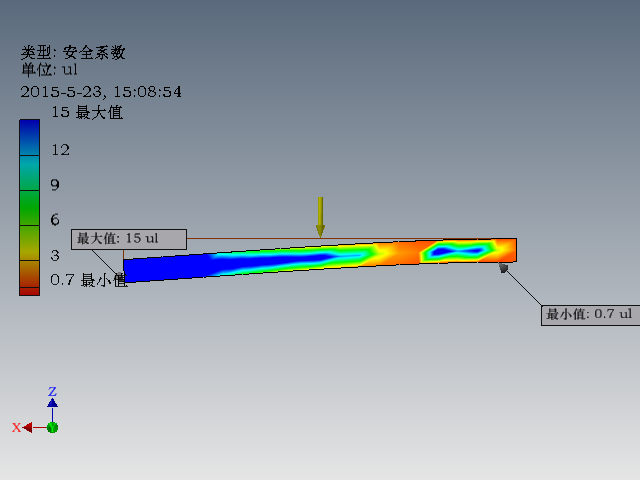Click the legend label '0.7 最小值'
This screenshot has height=480, width=640.
[x=88, y=280]
